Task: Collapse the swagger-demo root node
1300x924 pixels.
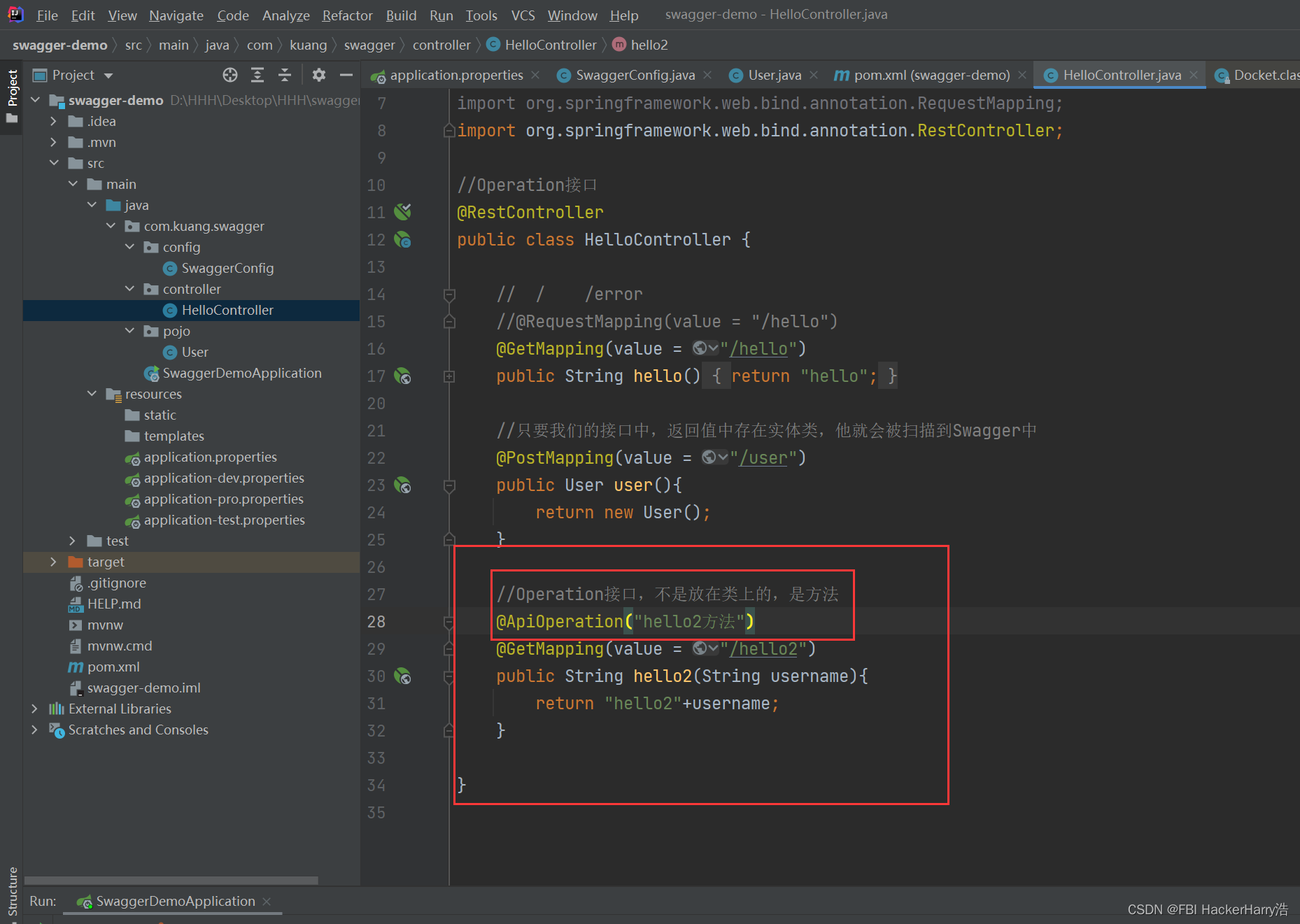Action: (35, 101)
